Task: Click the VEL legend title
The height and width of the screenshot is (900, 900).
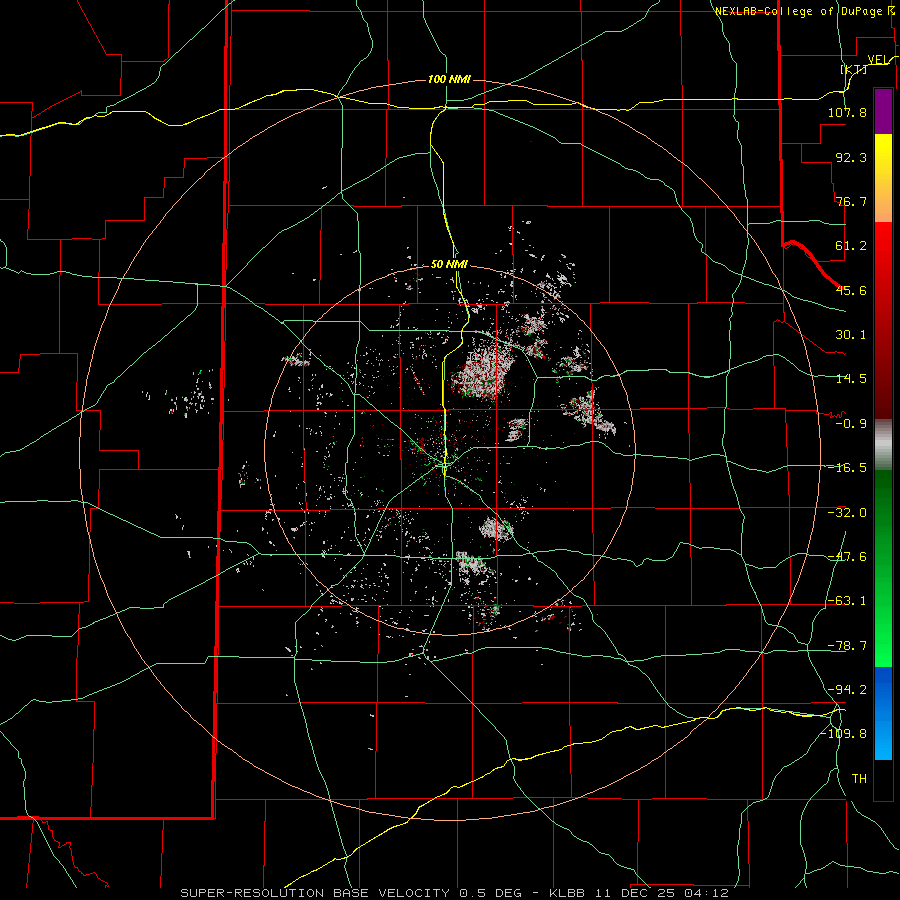Action: [x=878, y=60]
